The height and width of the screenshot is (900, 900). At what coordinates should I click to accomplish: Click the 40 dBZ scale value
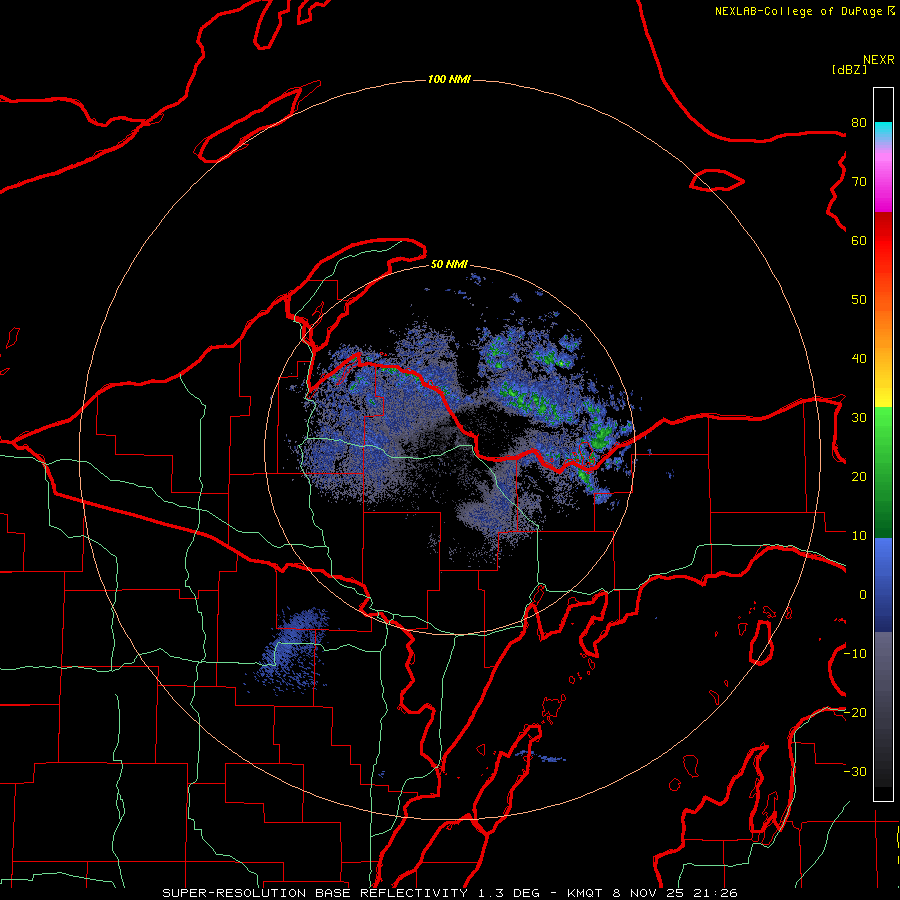click(x=859, y=359)
